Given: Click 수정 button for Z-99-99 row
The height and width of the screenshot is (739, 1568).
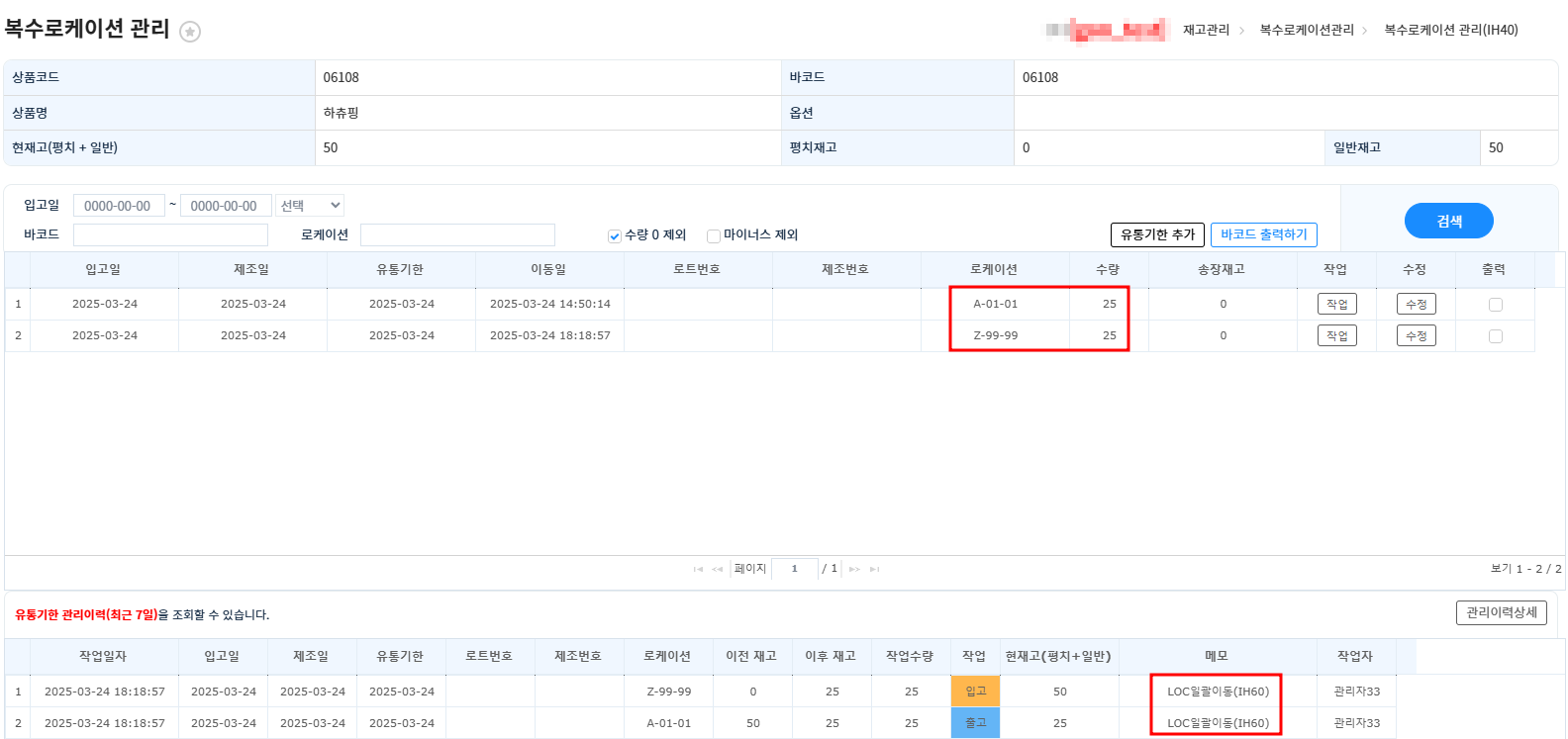Looking at the screenshot, I should [1416, 336].
